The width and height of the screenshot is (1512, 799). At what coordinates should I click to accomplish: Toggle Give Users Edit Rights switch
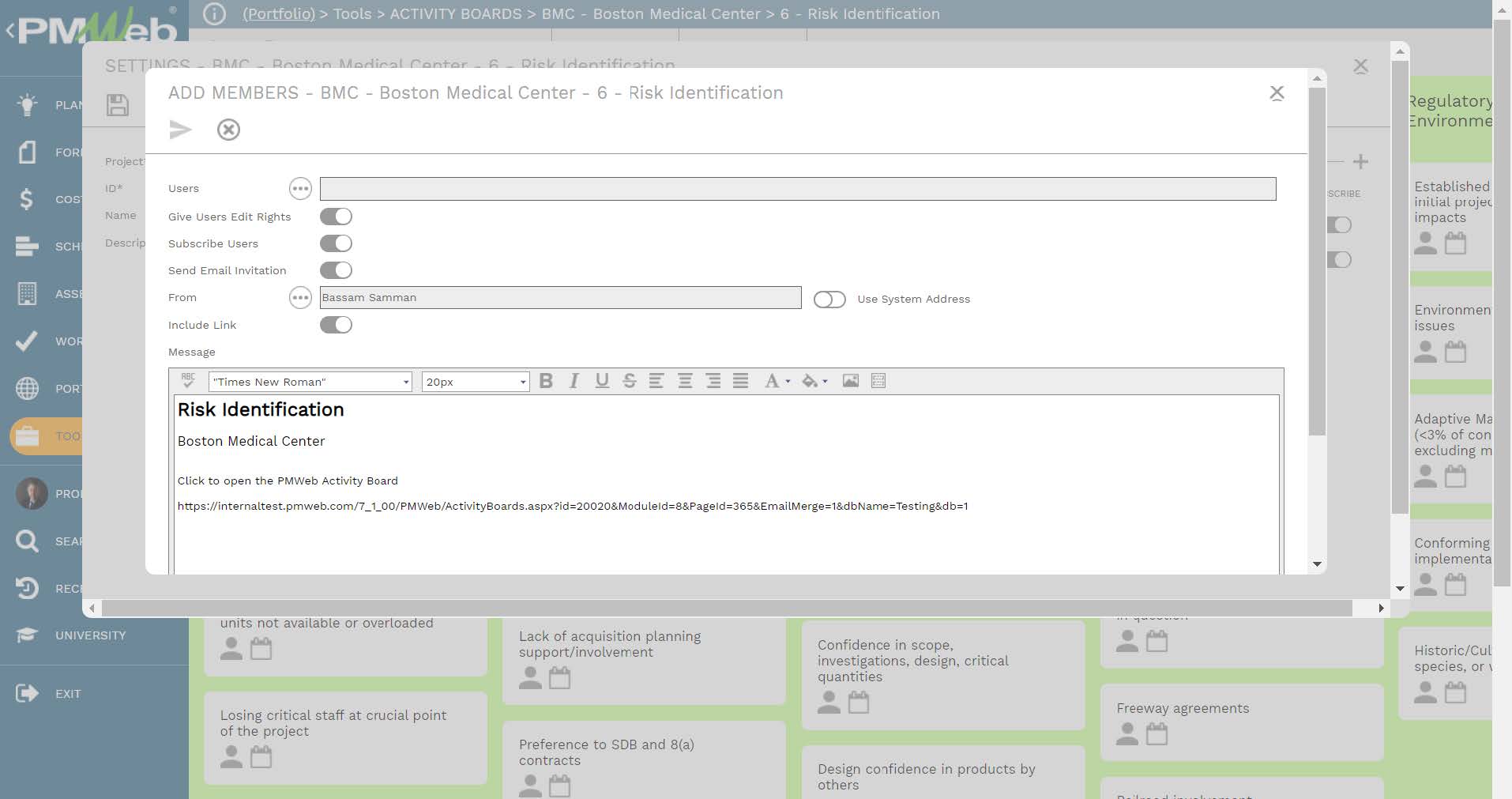click(x=336, y=217)
